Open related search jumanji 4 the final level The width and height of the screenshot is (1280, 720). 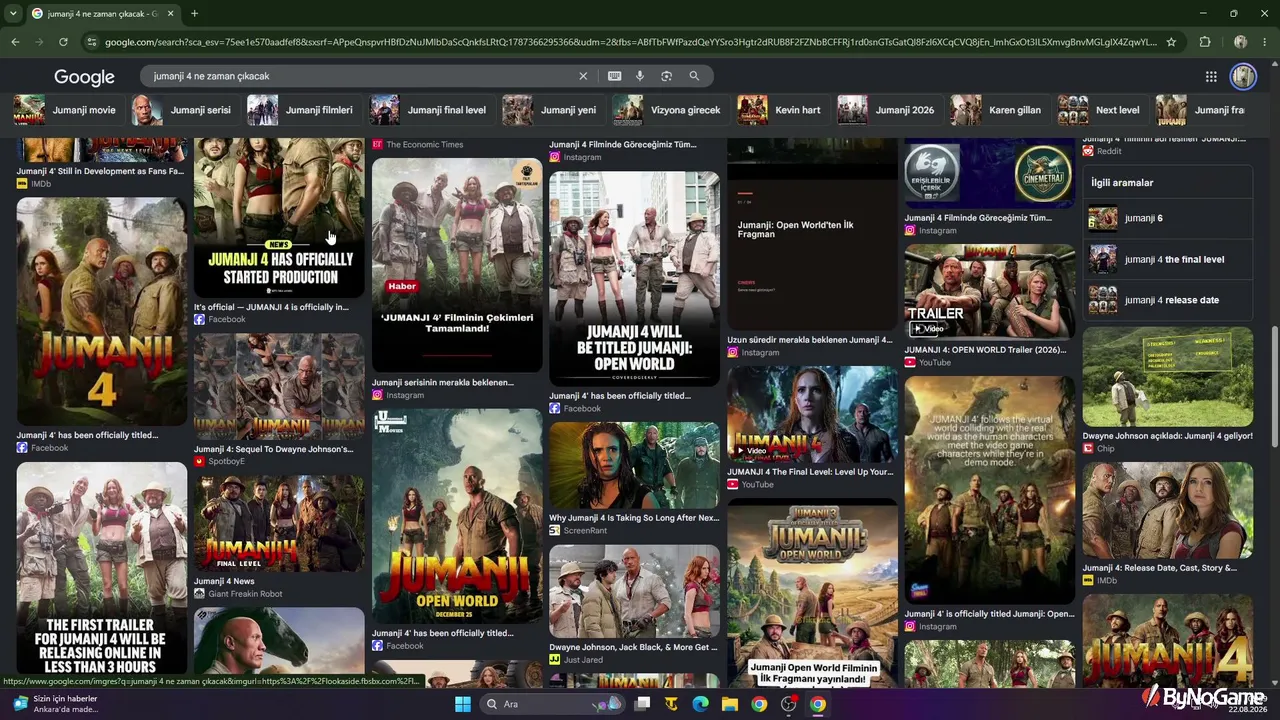coord(1167,259)
